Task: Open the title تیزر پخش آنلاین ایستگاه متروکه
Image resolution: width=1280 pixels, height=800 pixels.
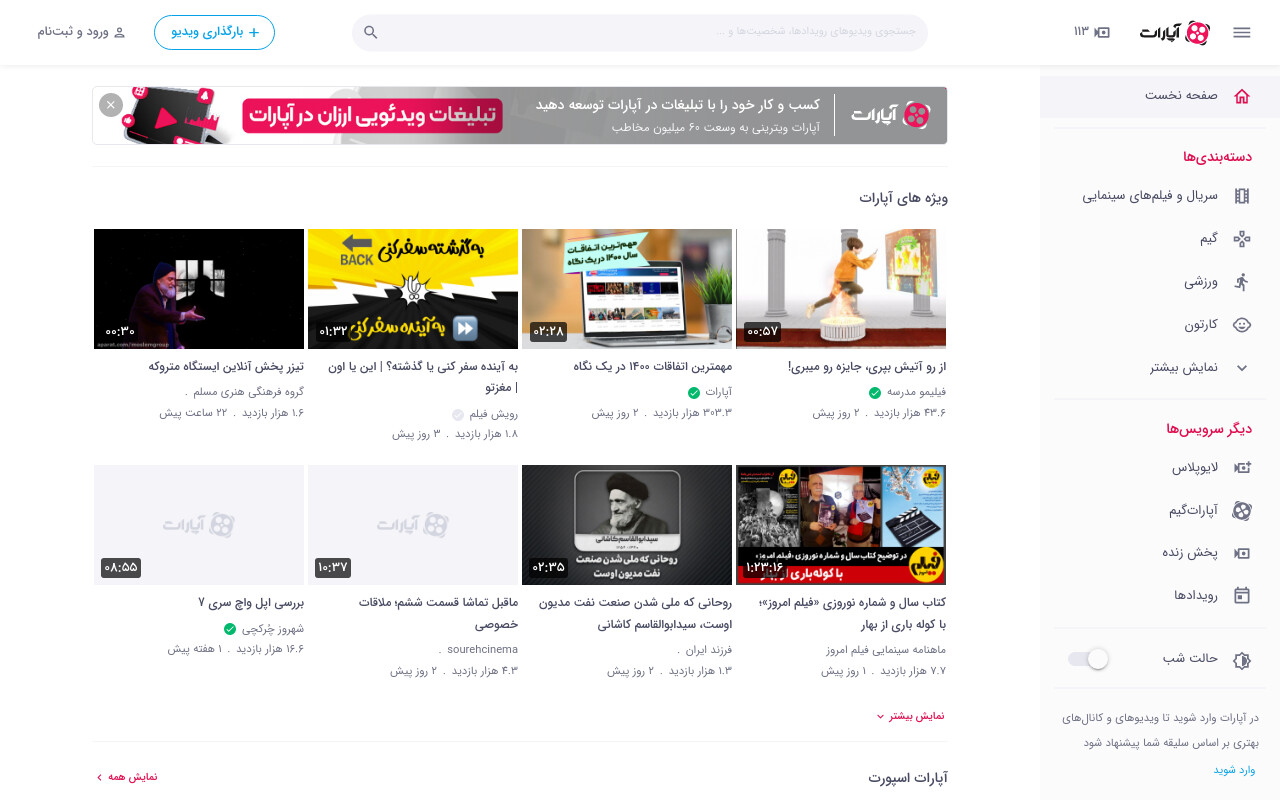Action: coord(226,367)
